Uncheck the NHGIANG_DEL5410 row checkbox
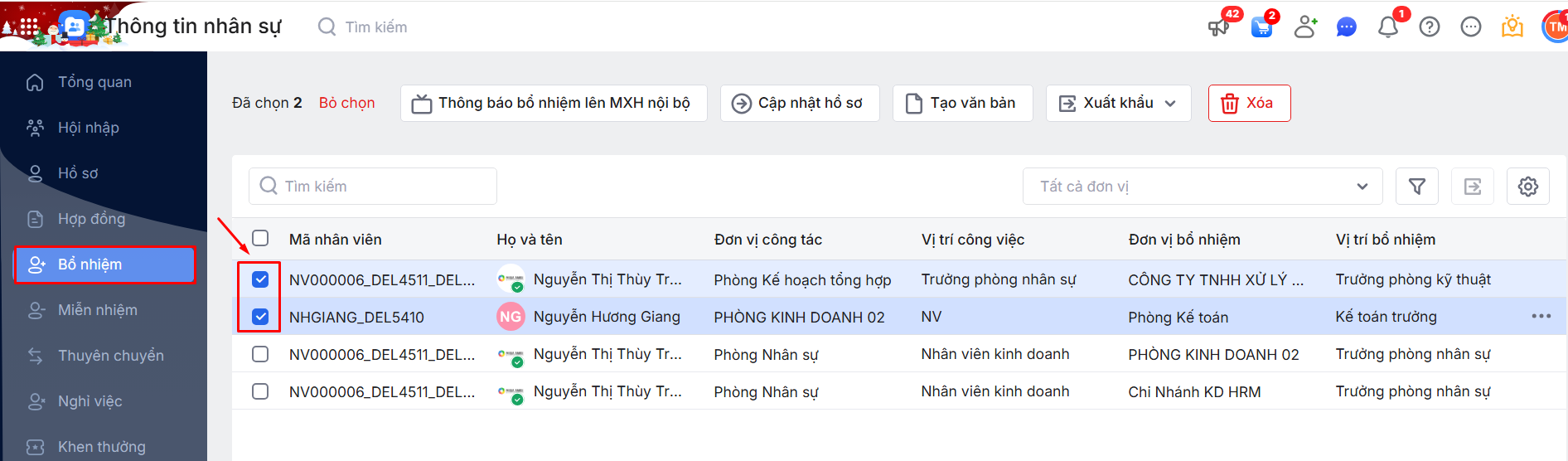 pos(260,317)
